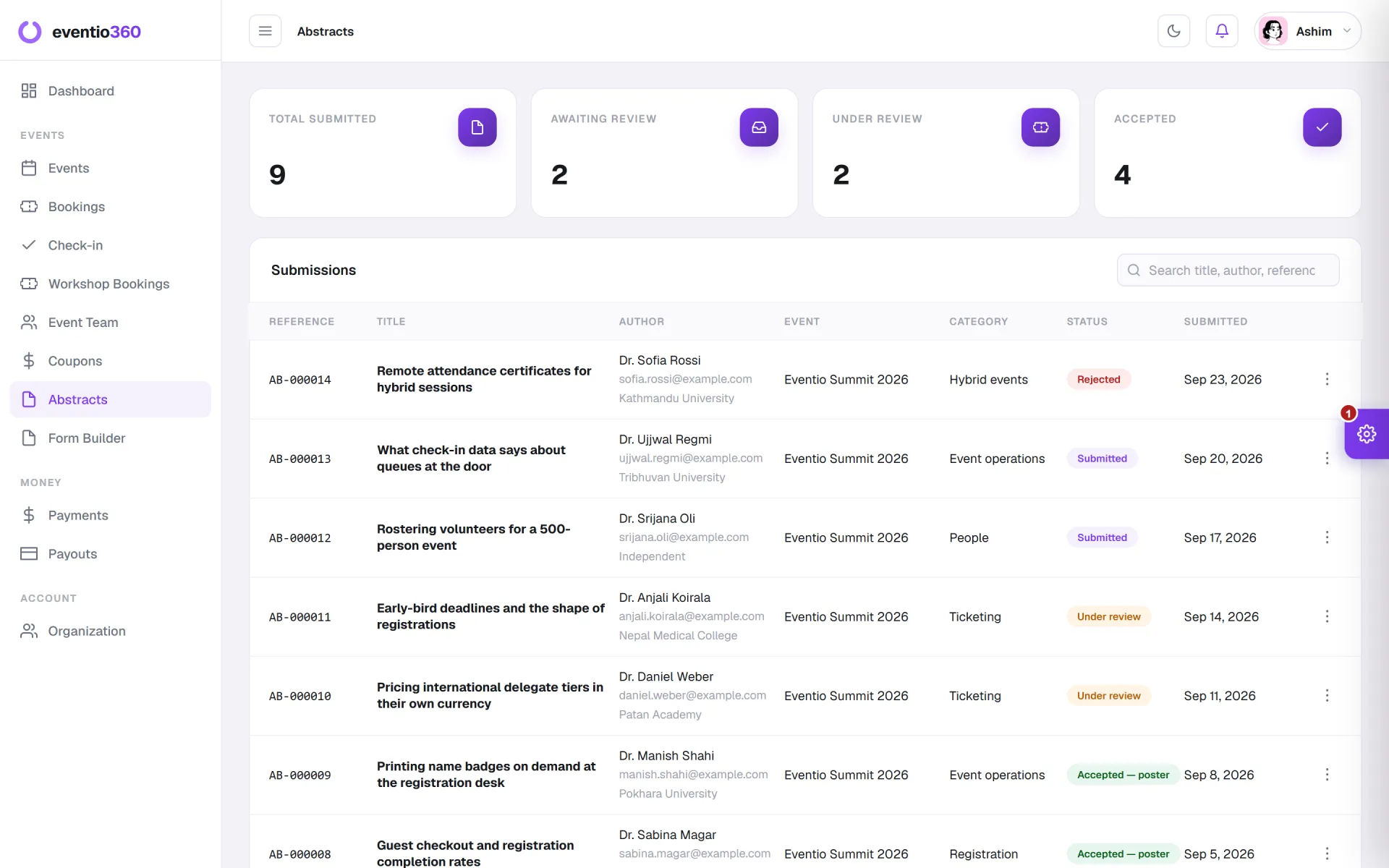Go to Dashboard in sidebar
This screenshot has height=868, width=1389.
point(111,91)
